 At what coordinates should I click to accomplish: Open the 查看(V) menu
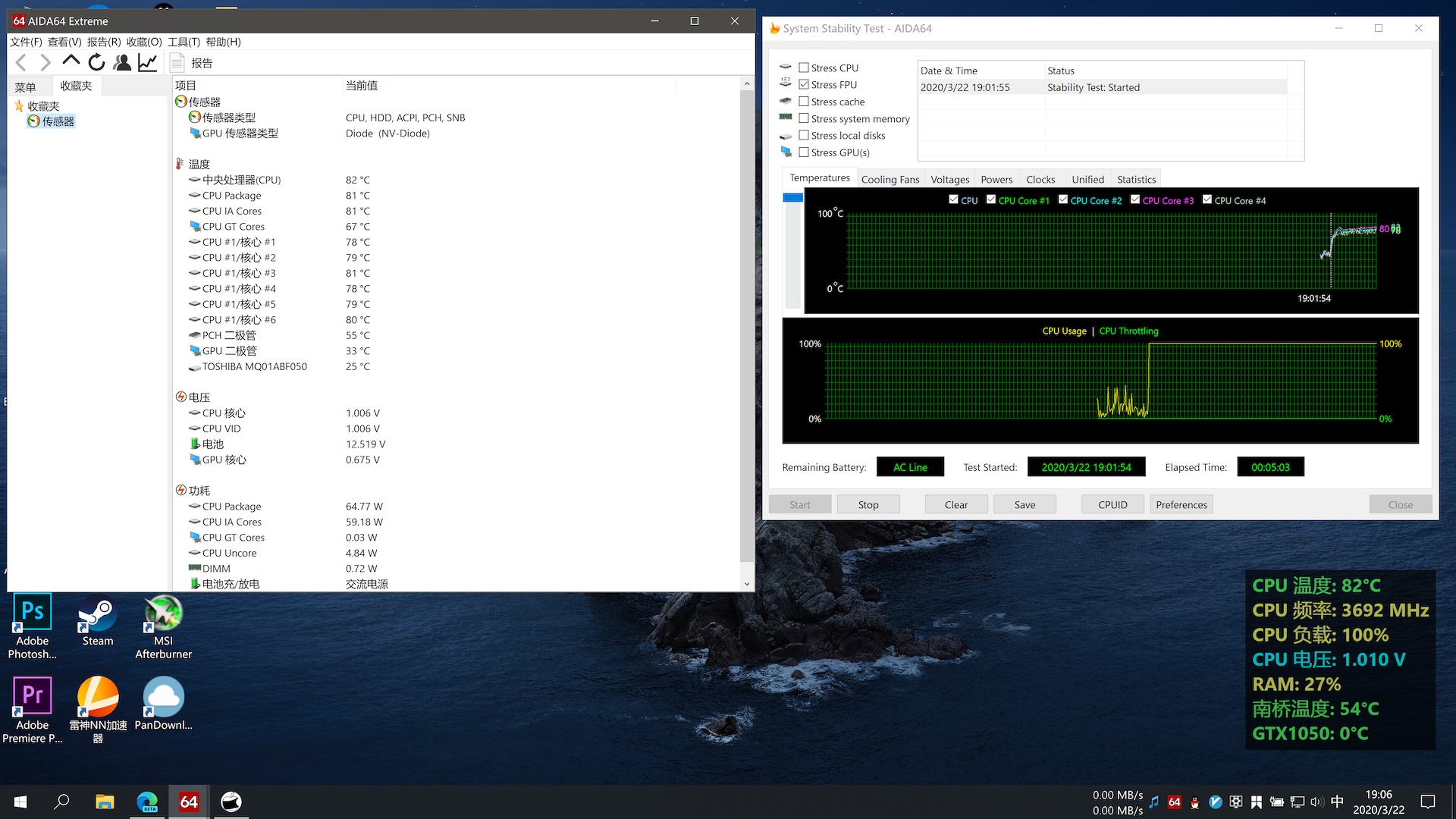64,42
